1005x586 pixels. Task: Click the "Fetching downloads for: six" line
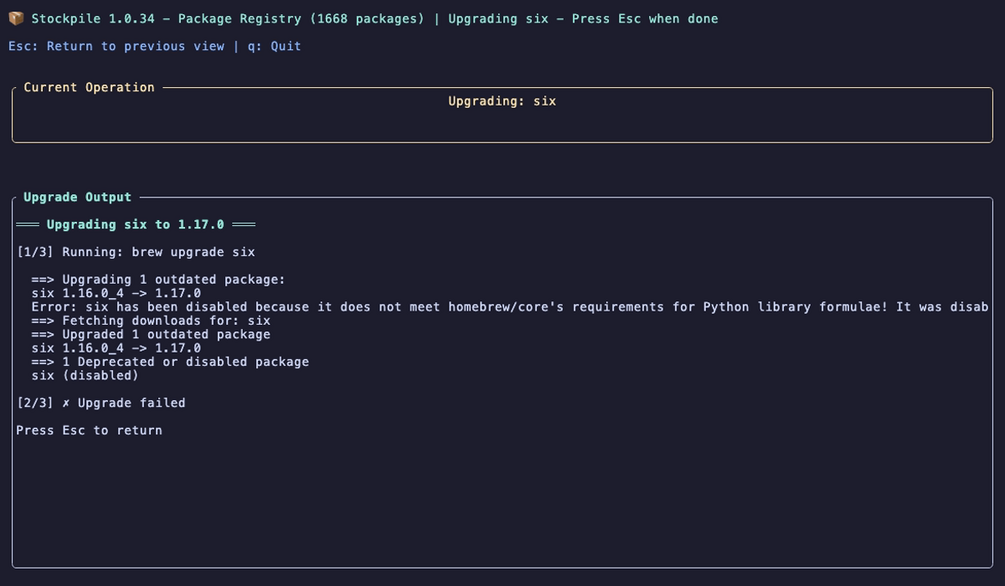coord(151,321)
